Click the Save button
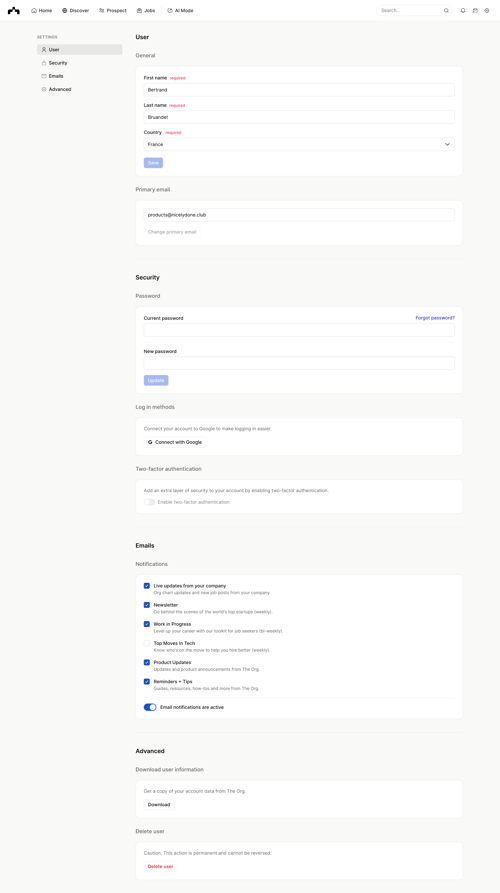Viewport: 500px width, 893px height. pos(153,163)
